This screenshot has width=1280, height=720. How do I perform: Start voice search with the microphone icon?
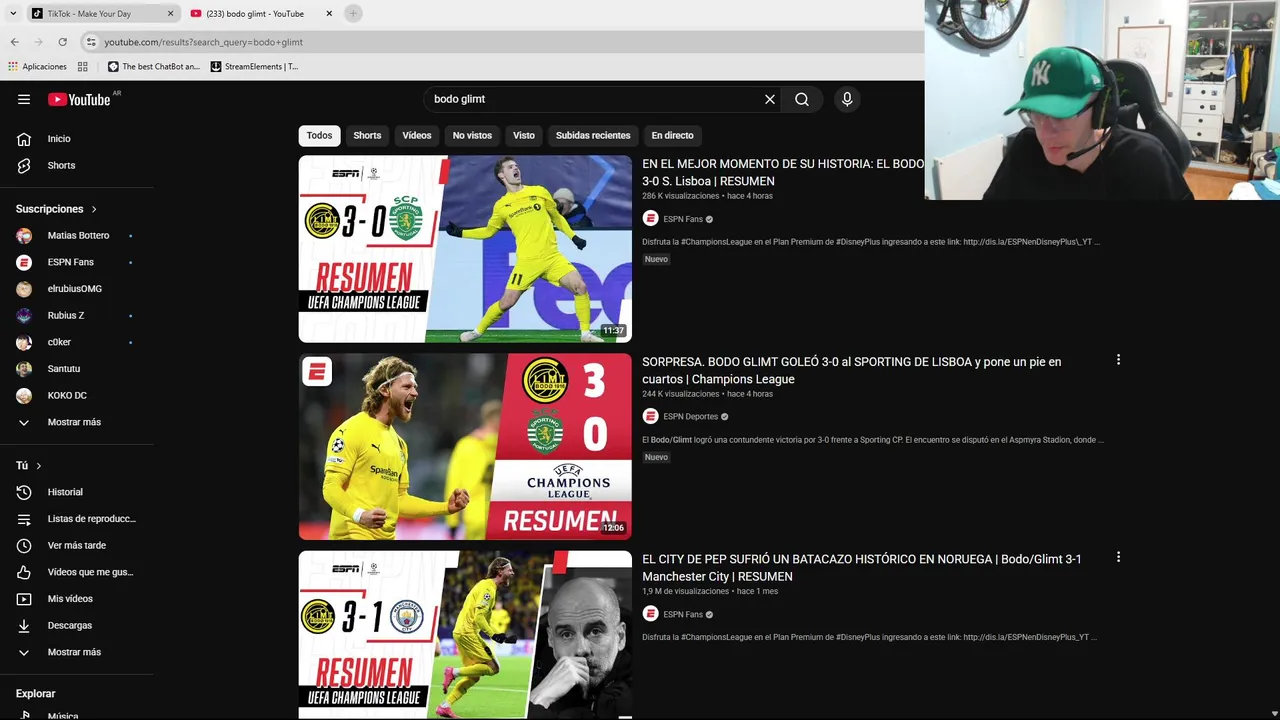click(847, 99)
